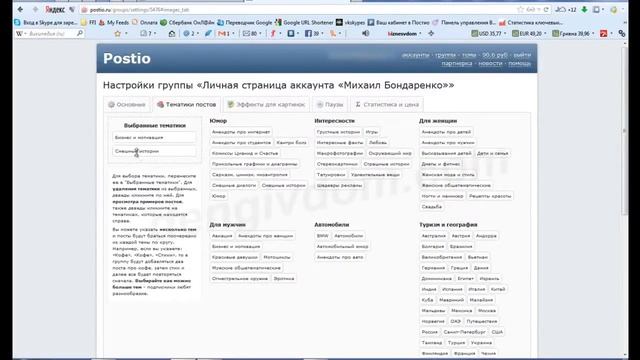Open the Ваш кабинет в Постио bookmark
Screen dimensions: 640x360
[398, 22]
